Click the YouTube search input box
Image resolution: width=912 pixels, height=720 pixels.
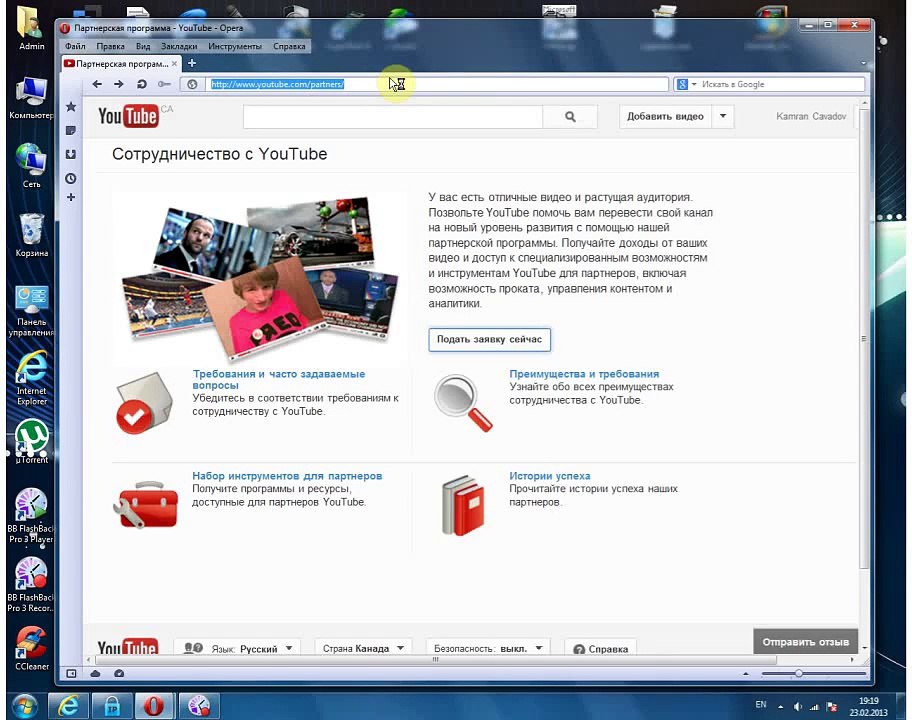point(393,116)
